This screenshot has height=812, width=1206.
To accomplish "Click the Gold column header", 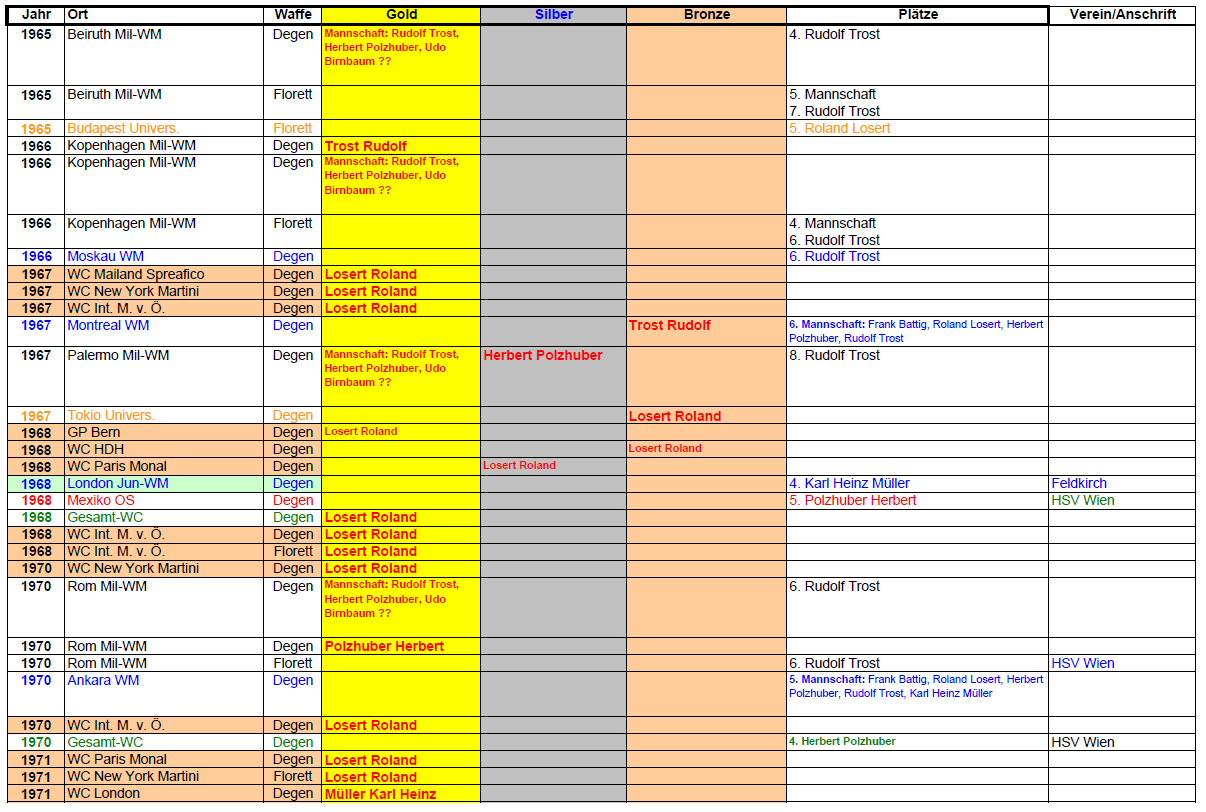I will (x=400, y=15).
